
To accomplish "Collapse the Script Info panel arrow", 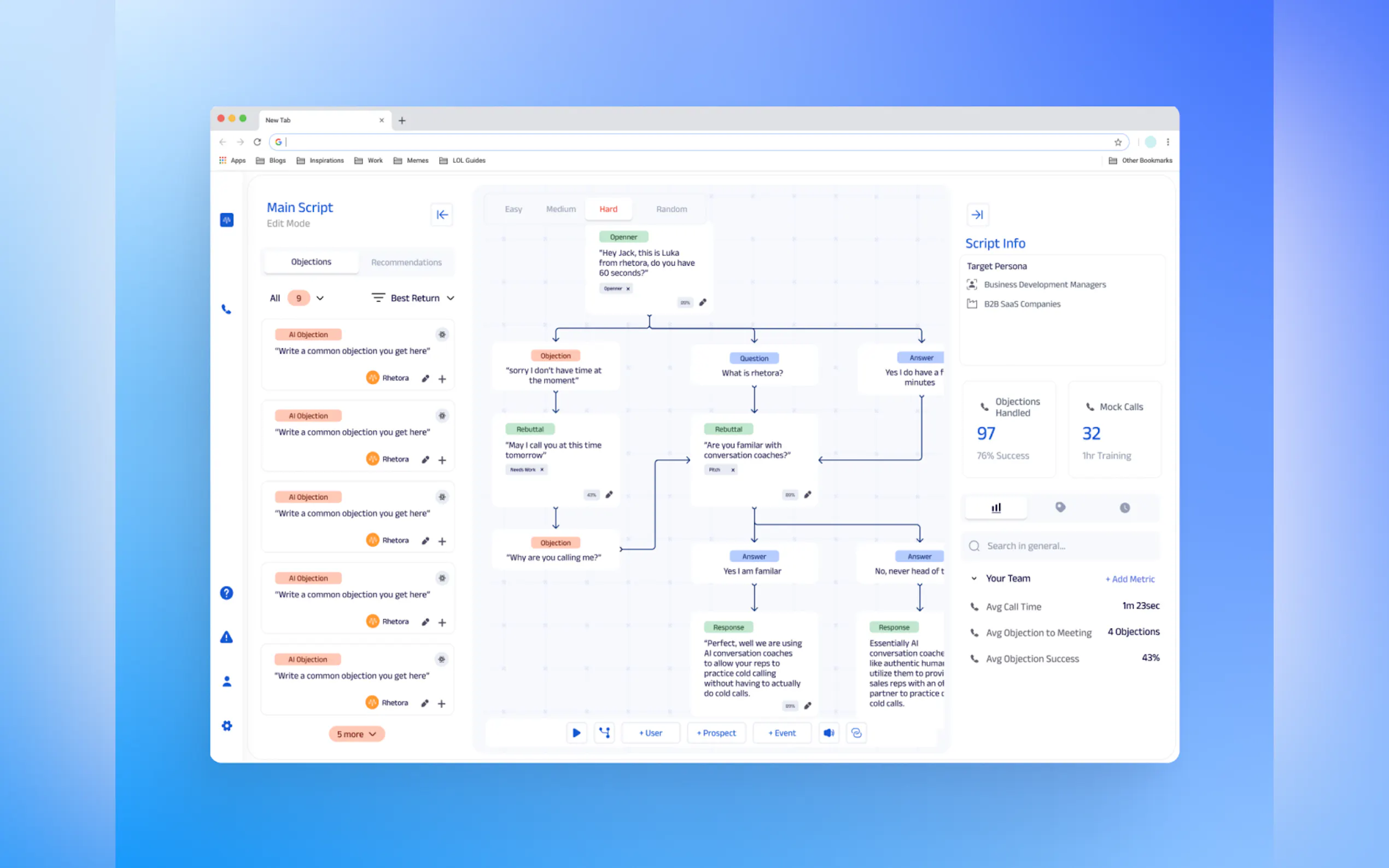I will pyautogui.click(x=977, y=215).
